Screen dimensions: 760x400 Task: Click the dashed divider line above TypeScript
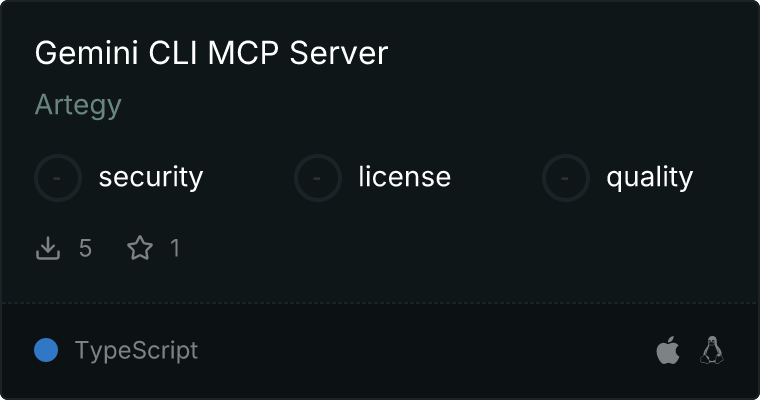point(380,303)
